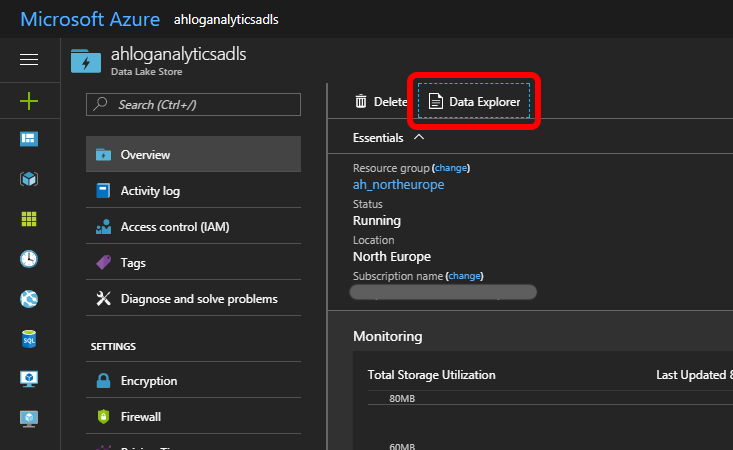Open Diagnose and solve problems item
Image resolution: width=733 pixels, height=450 pixels.
click(193, 298)
